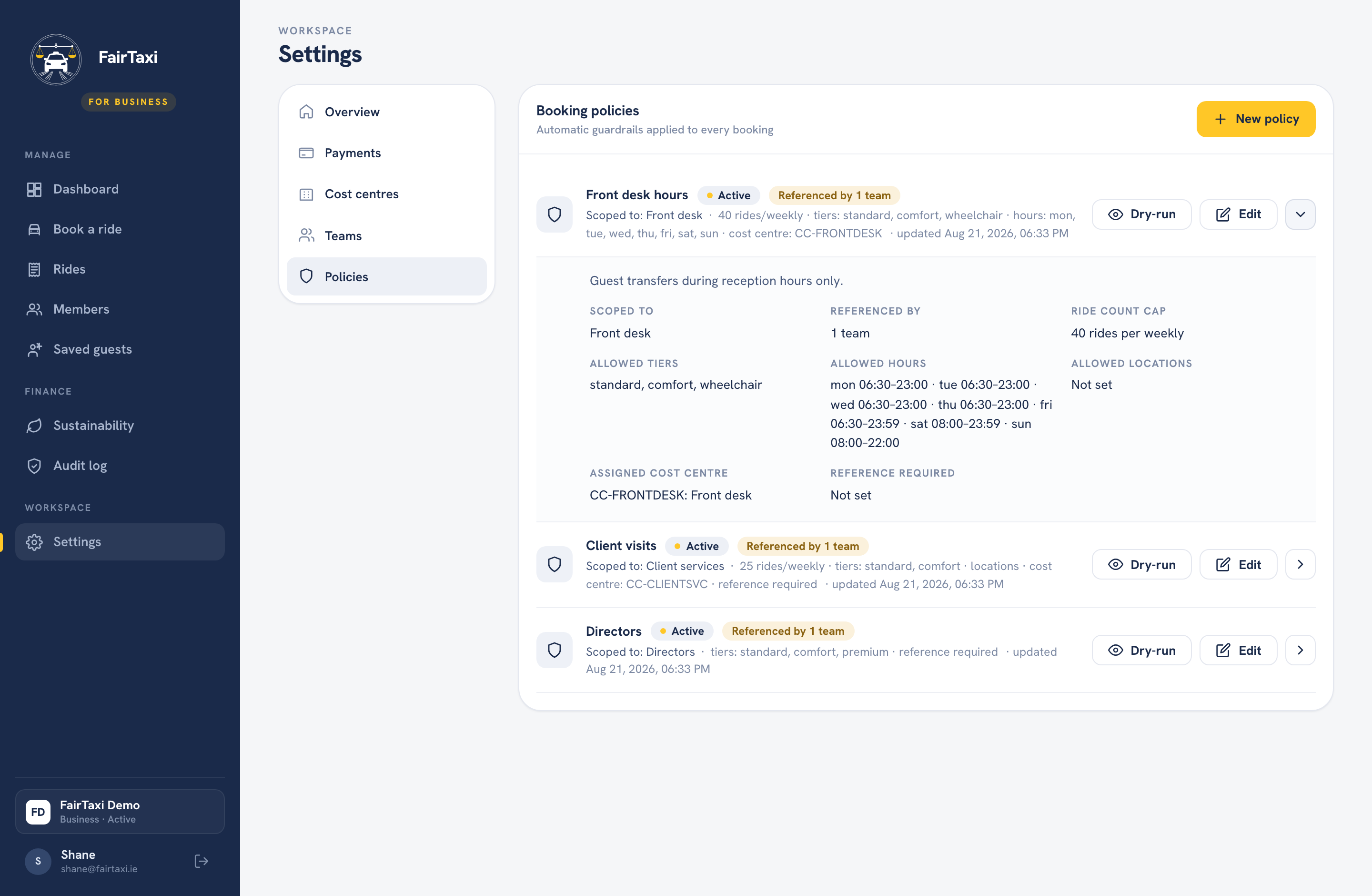Click the log out icon next to Shane
The width and height of the screenshot is (1372, 896).
(x=201, y=861)
